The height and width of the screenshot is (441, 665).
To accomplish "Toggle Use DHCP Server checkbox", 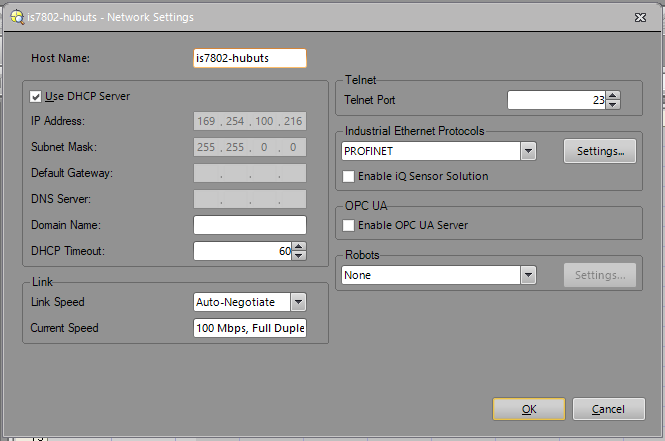I will click(36, 97).
